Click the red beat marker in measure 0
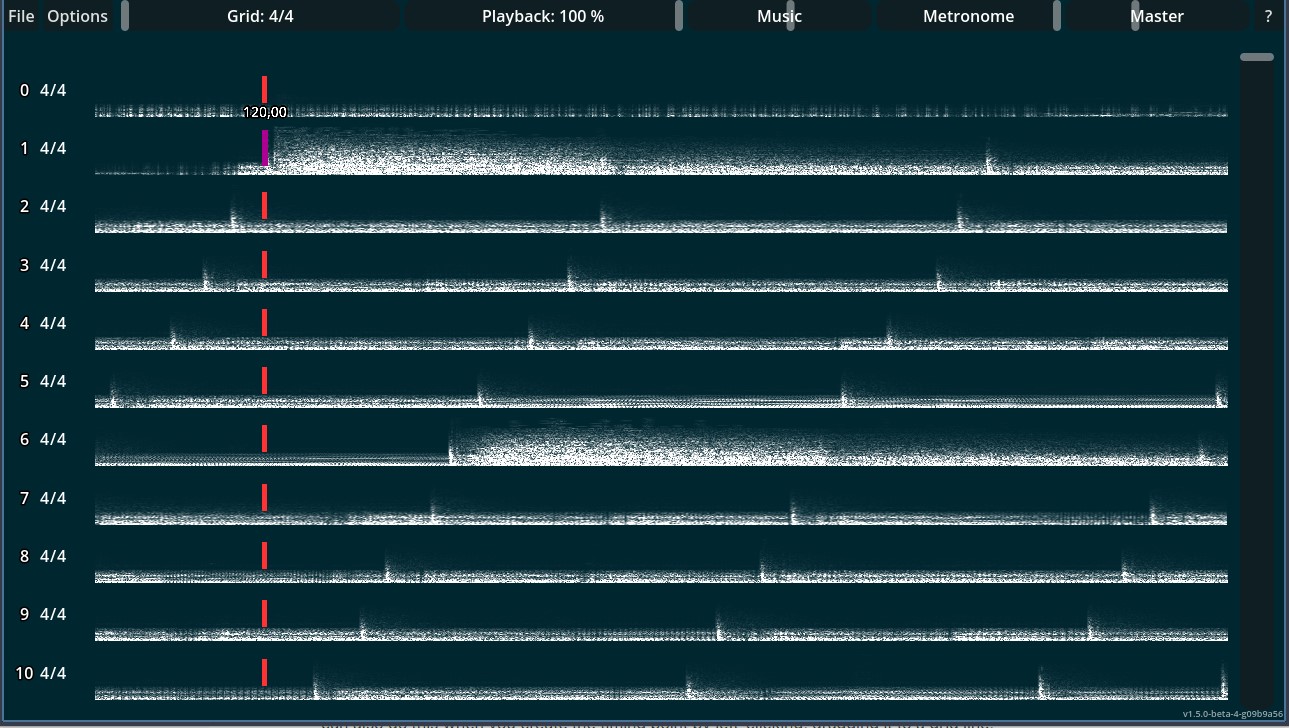1289x728 pixels. pyautogui.click(x=265, y=88)
